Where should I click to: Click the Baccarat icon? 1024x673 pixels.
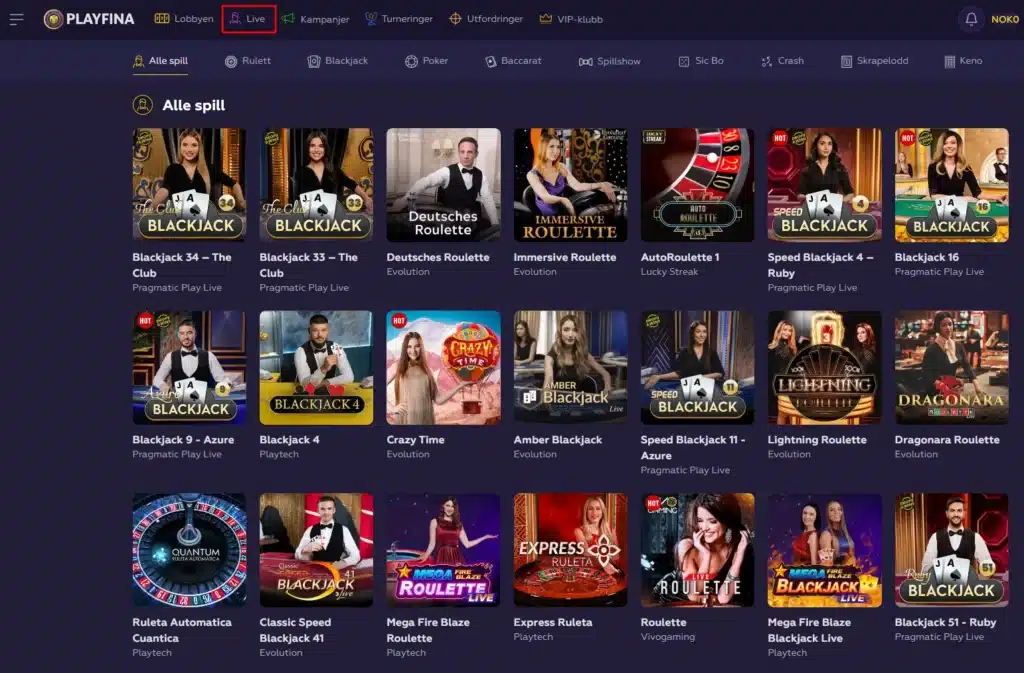click(490, 61)
